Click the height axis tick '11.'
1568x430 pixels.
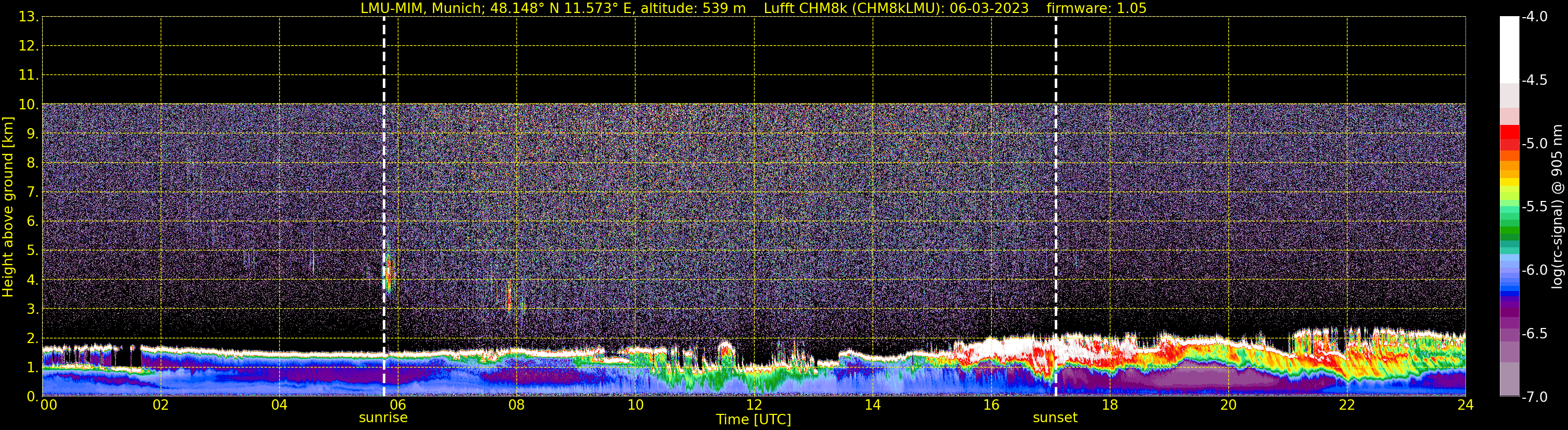pyautogui.click(x=29, y=75)
